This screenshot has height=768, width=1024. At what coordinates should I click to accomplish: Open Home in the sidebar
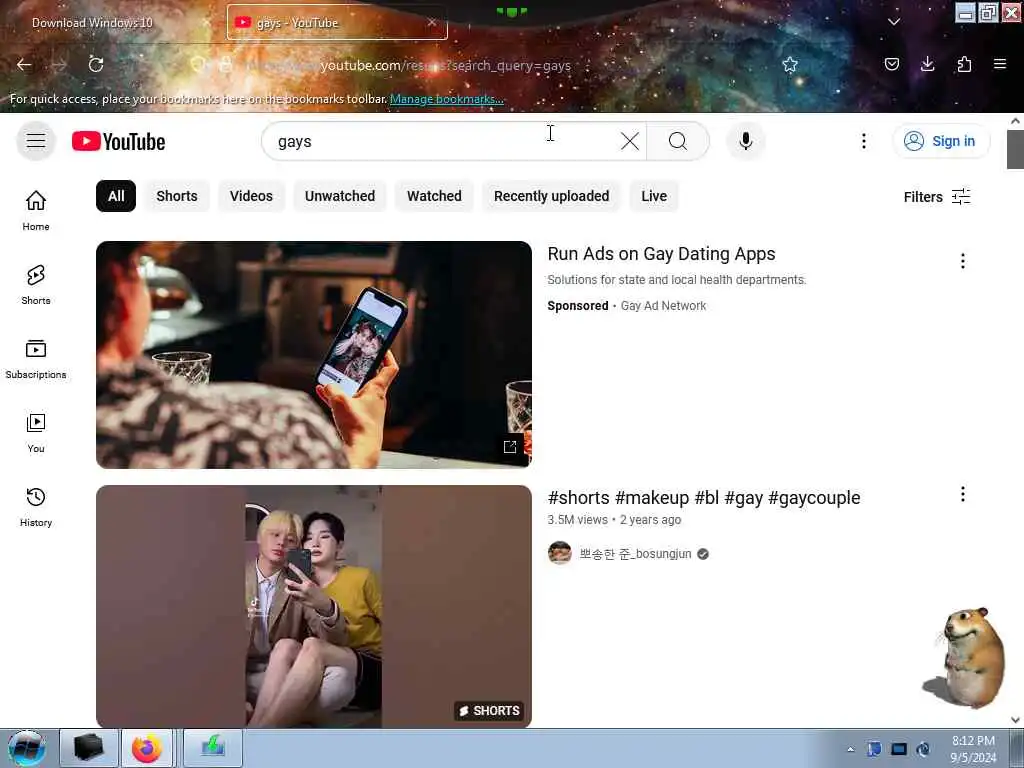click(x=36, y=210)
